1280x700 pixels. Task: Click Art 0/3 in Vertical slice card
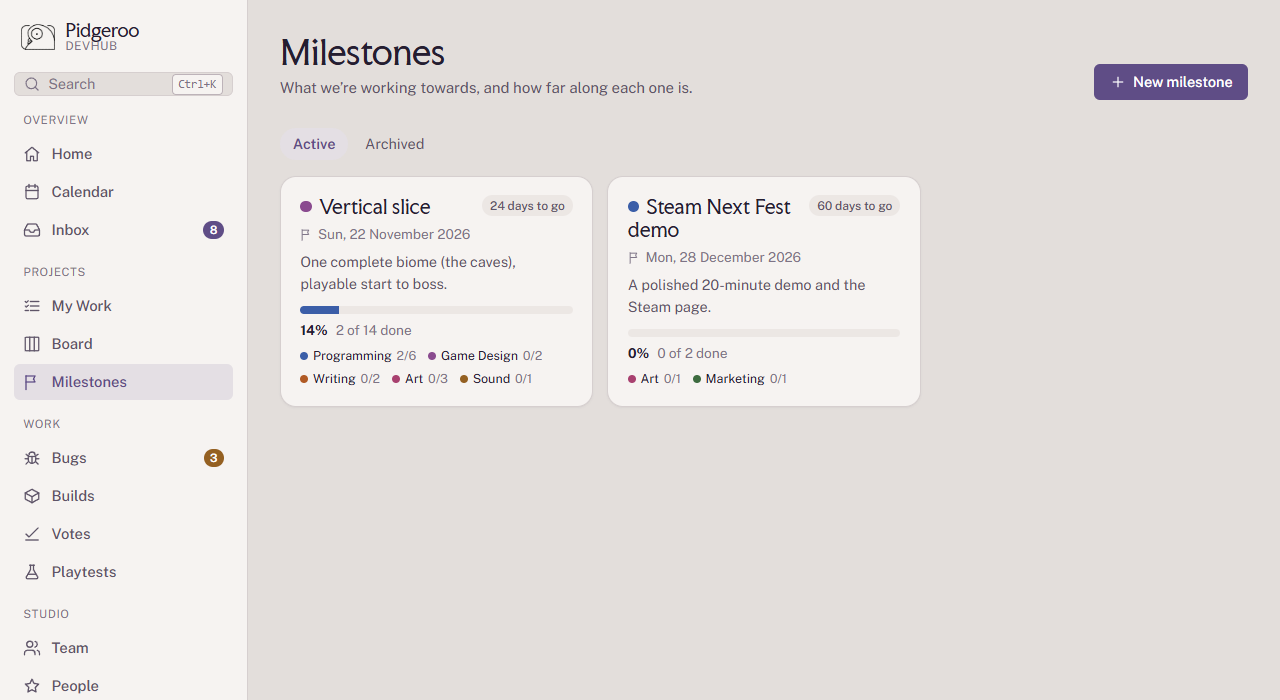click(420, 379)
